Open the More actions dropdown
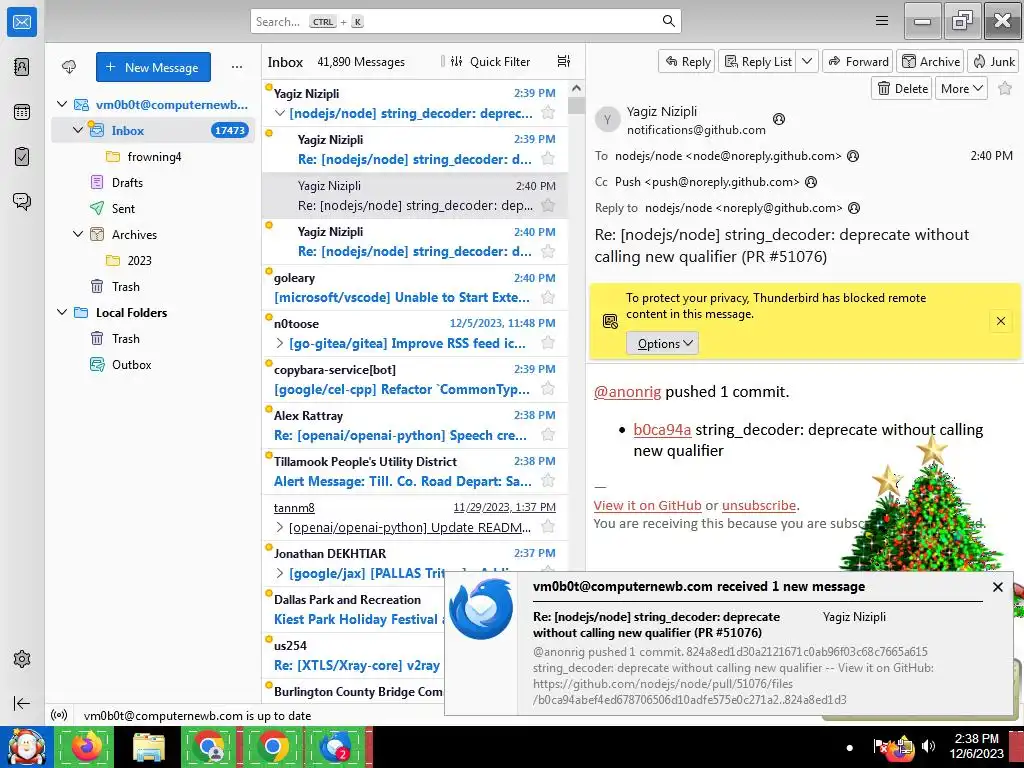 [x=961, y=88]
